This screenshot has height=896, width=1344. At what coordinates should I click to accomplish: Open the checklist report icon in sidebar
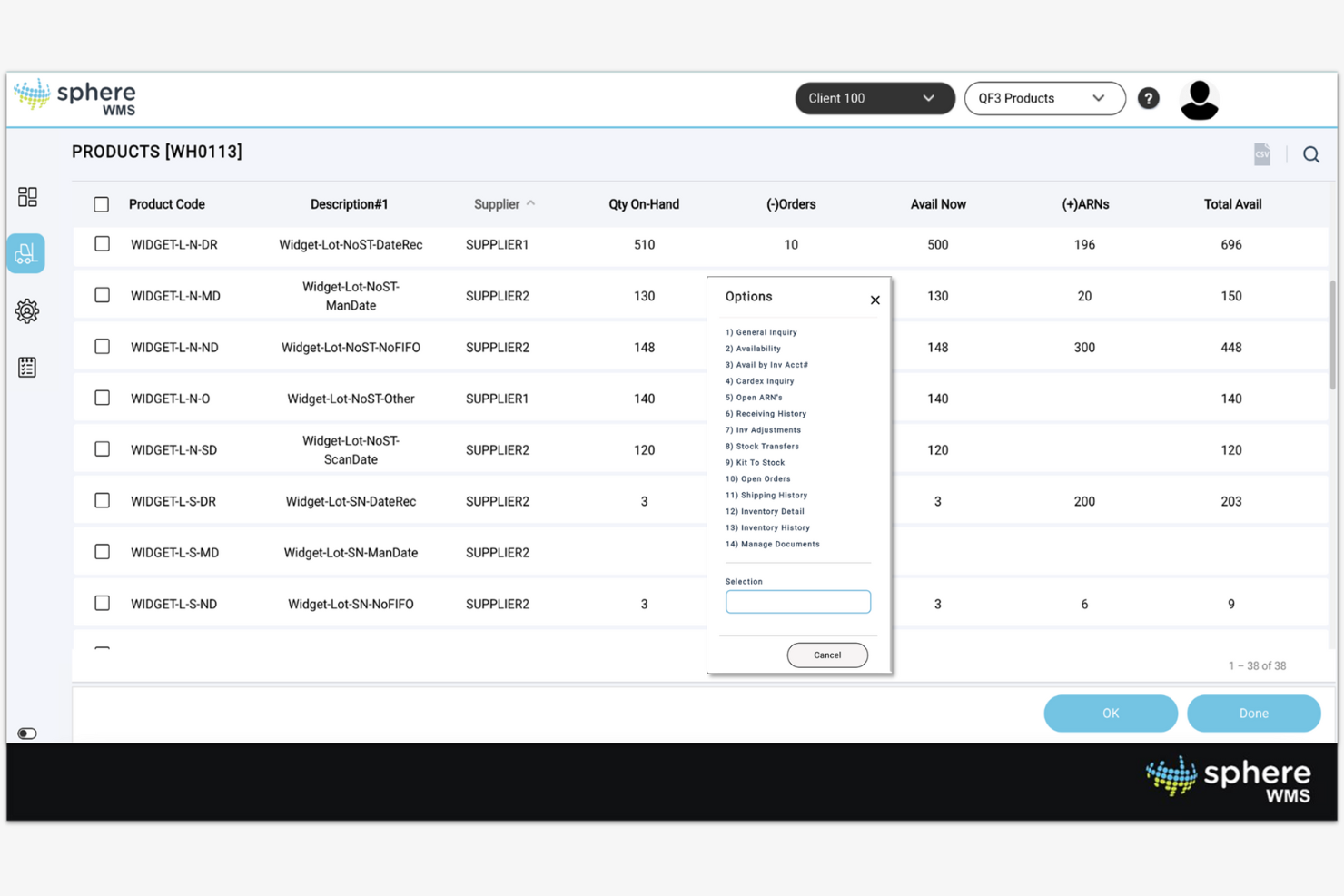[26, 367]
